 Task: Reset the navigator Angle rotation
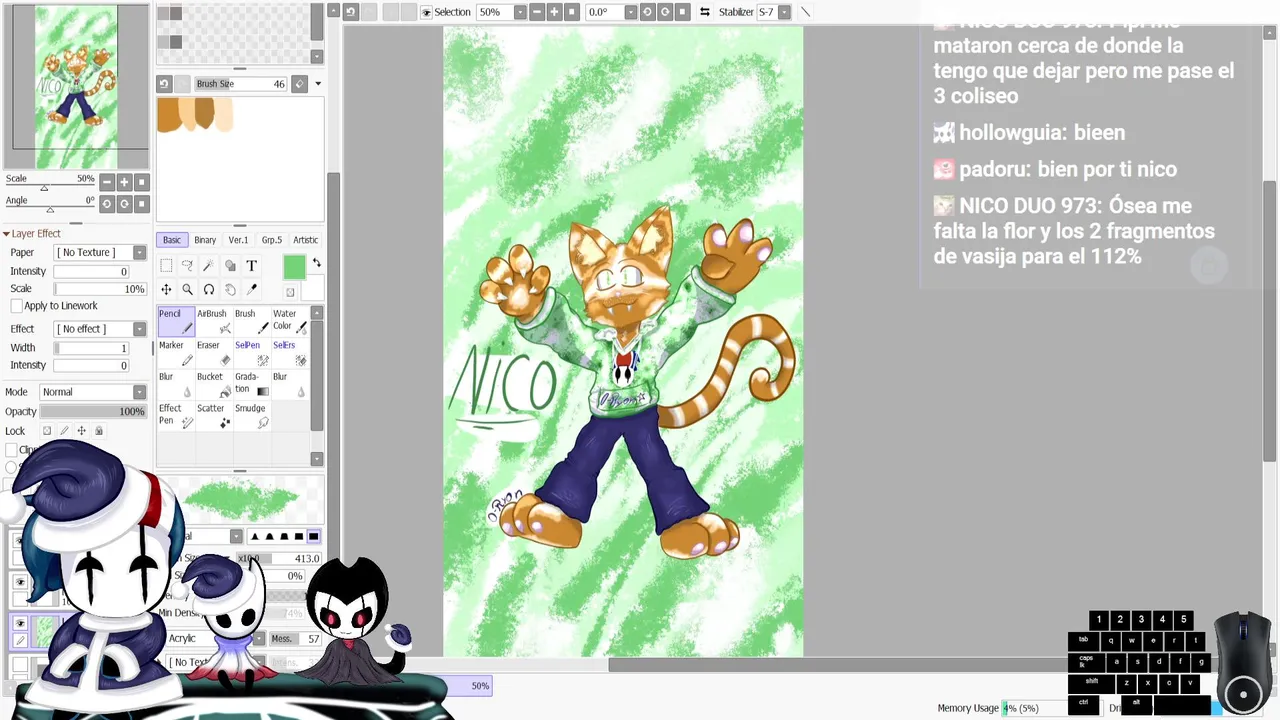tap(141, 204)
